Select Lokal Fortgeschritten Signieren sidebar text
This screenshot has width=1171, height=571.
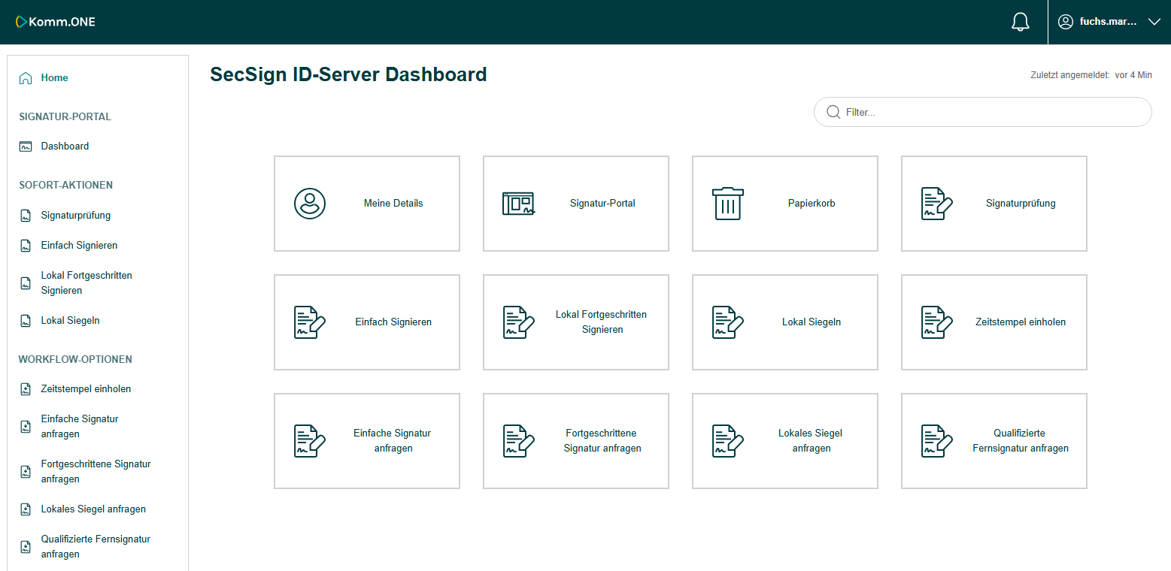point(87,283)
